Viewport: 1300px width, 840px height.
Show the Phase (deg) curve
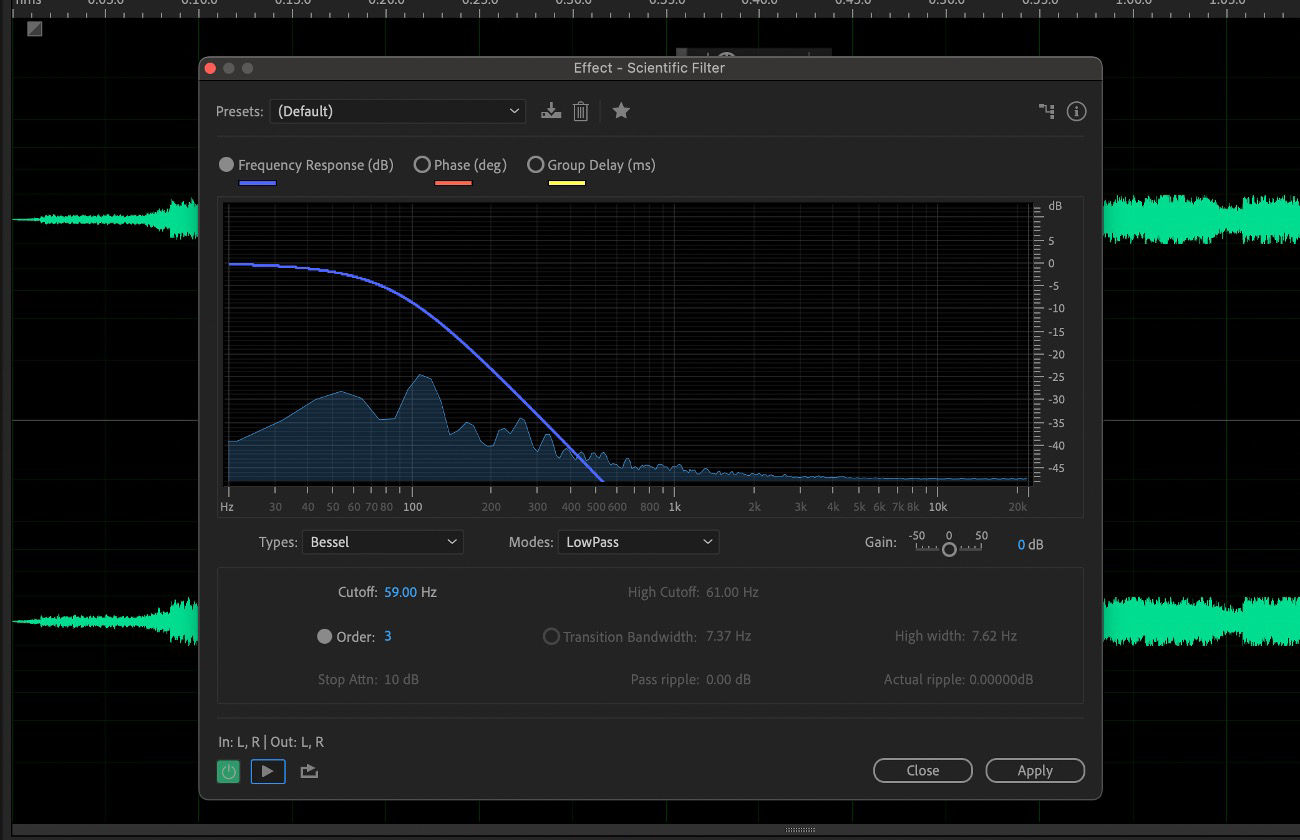tap(422, 164)
